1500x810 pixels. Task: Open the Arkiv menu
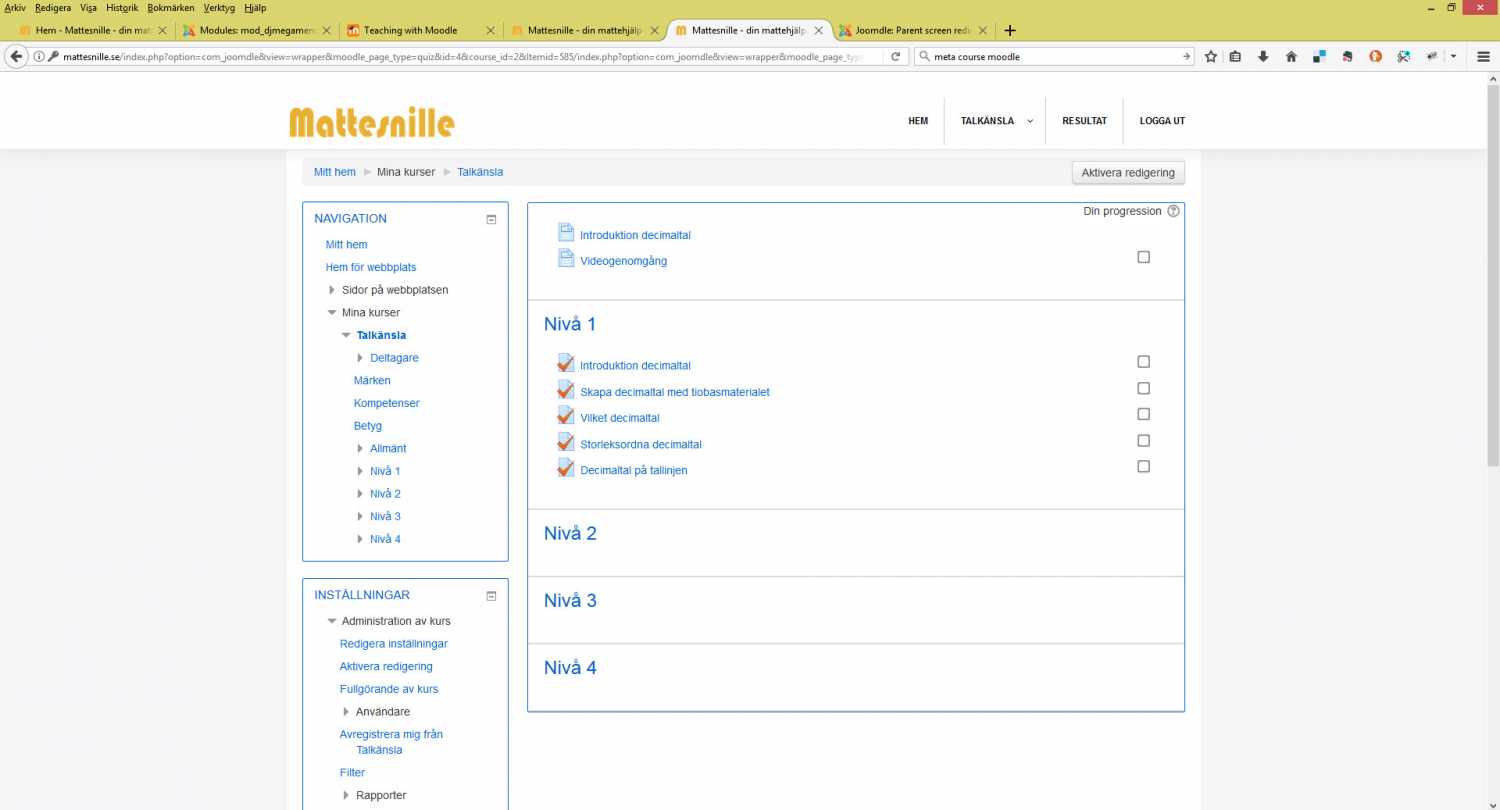coord(15,8)
